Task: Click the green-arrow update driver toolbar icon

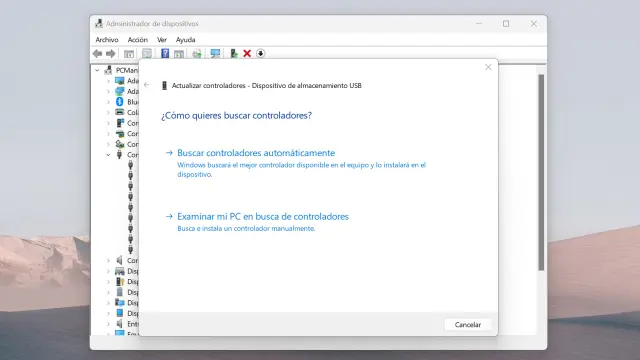Action: pyautogui.click(x=233, y=53)
